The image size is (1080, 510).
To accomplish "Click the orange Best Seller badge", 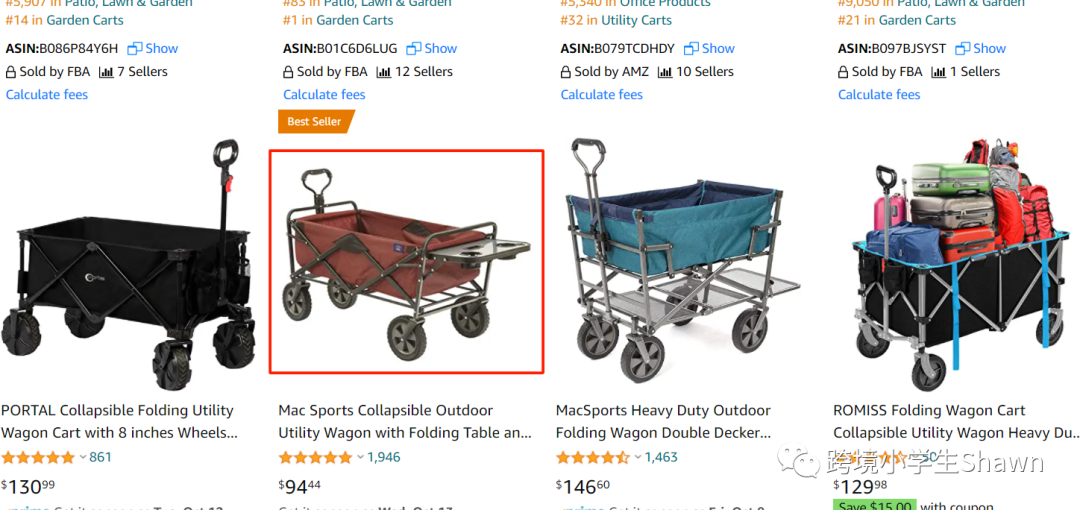I will tap(315, 122).
